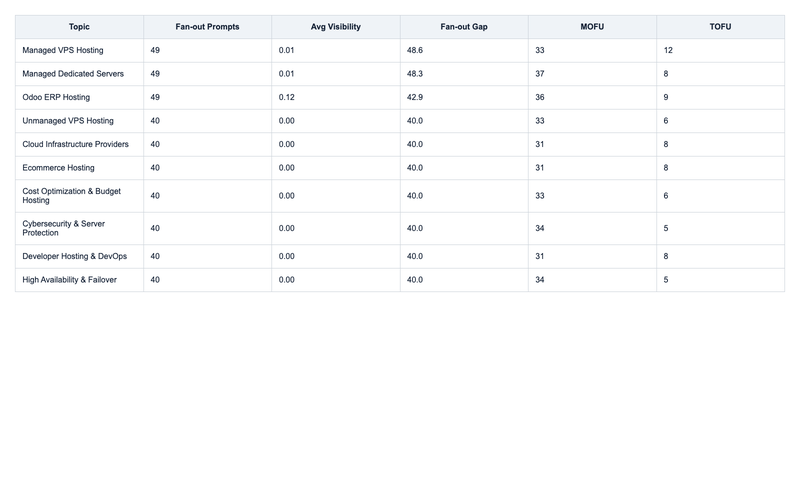The height and width of the screenshot is (500, 800).
Task: Click the 'TOFU' column header
Action: (x=720, y=27)
